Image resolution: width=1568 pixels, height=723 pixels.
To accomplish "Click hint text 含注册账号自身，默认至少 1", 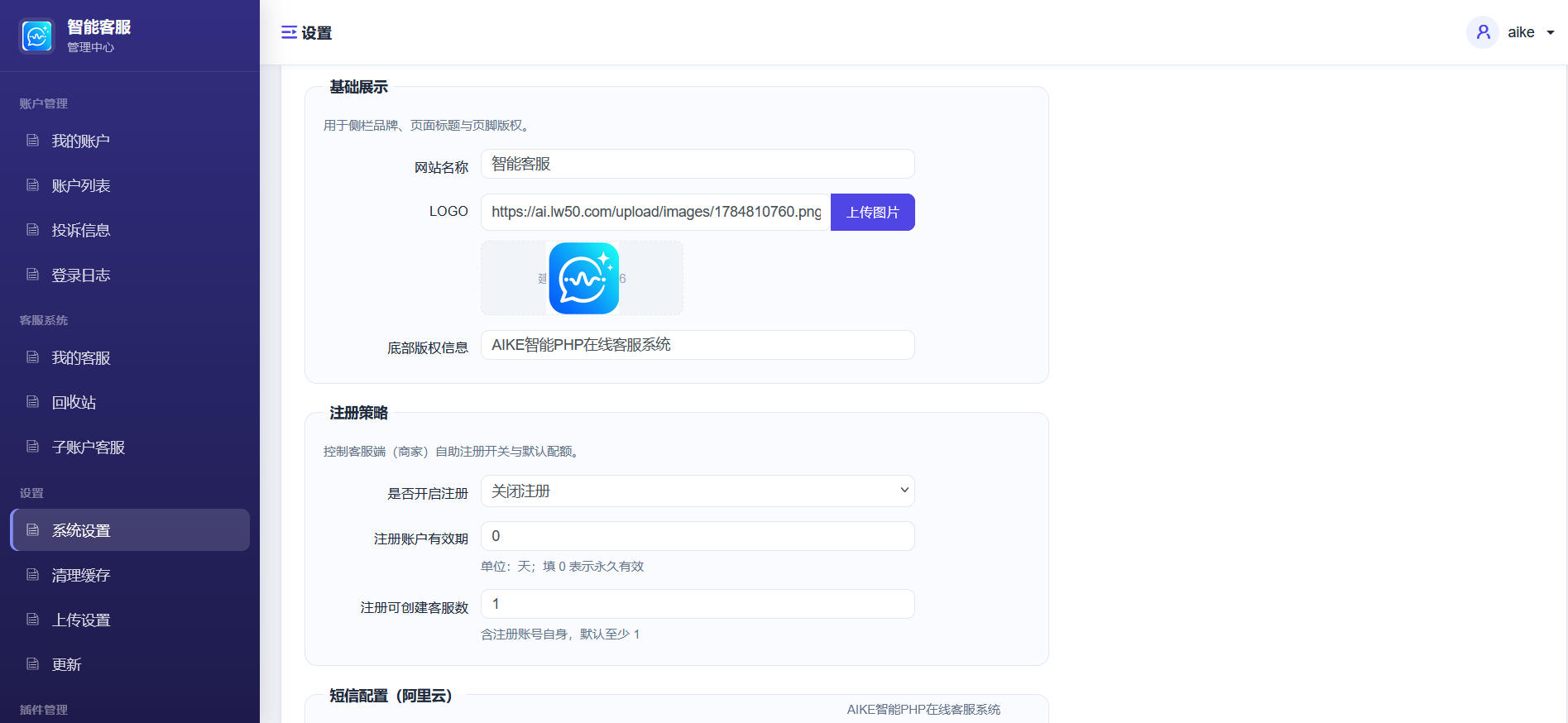I will tap(560, 634).
